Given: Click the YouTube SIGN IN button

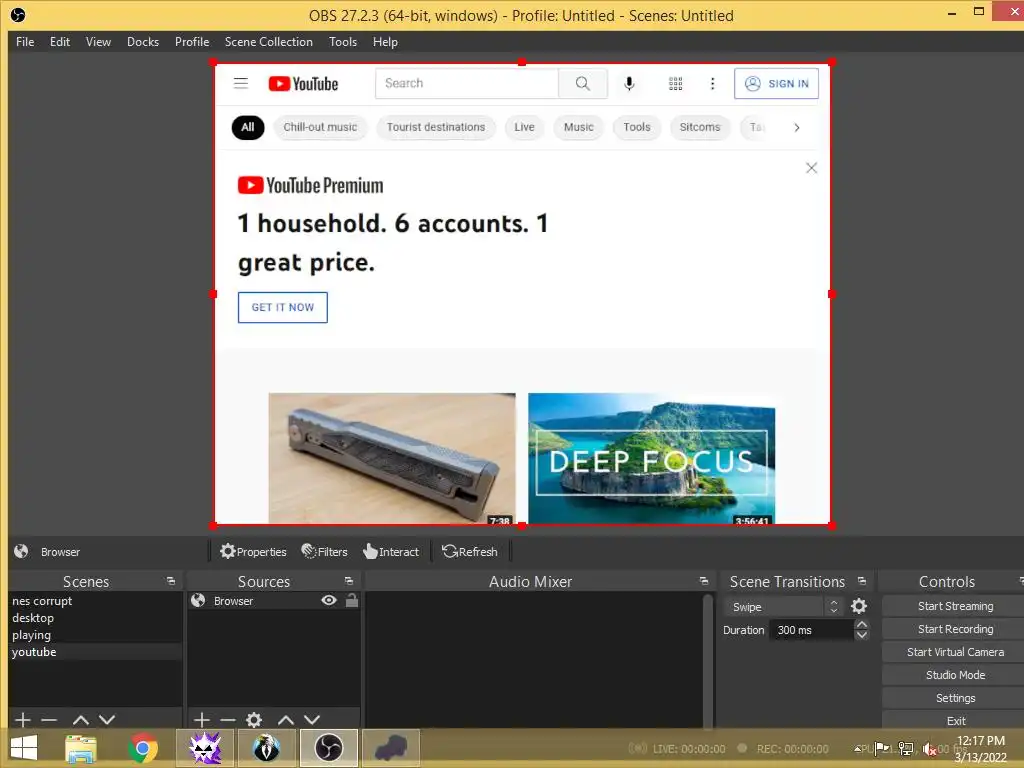Looking at the screenshot, I should pyautogui.click(x=776, y=84).
